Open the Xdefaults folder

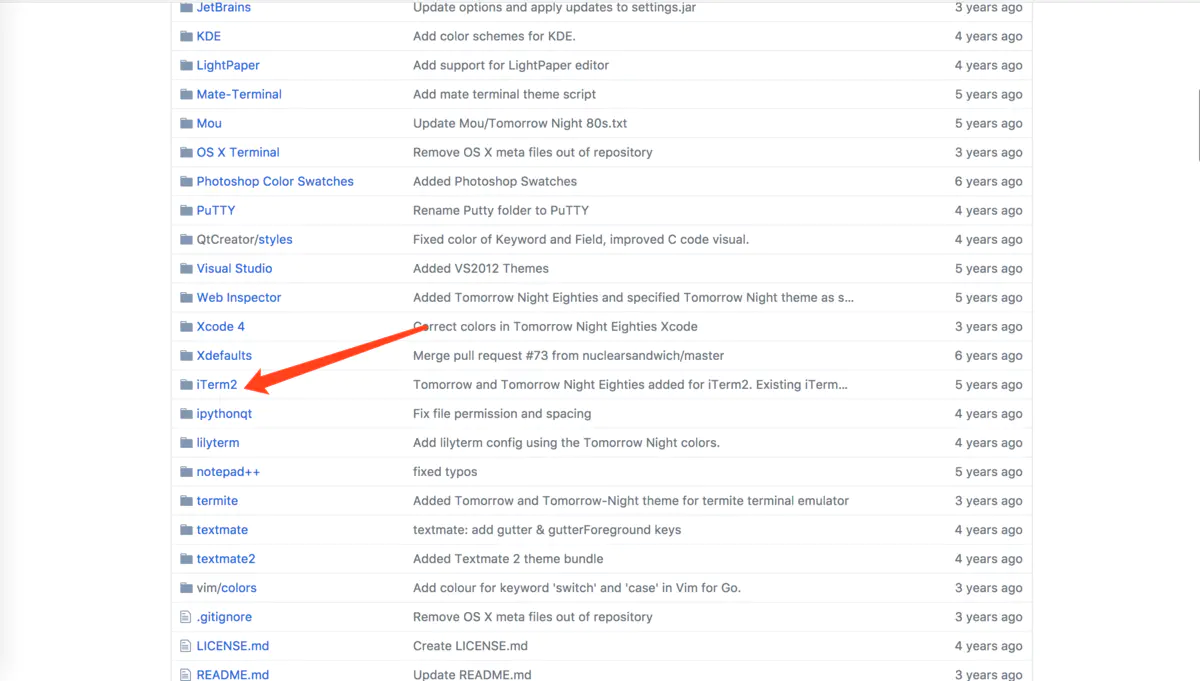pyautogui.click(x=224, y=355)
